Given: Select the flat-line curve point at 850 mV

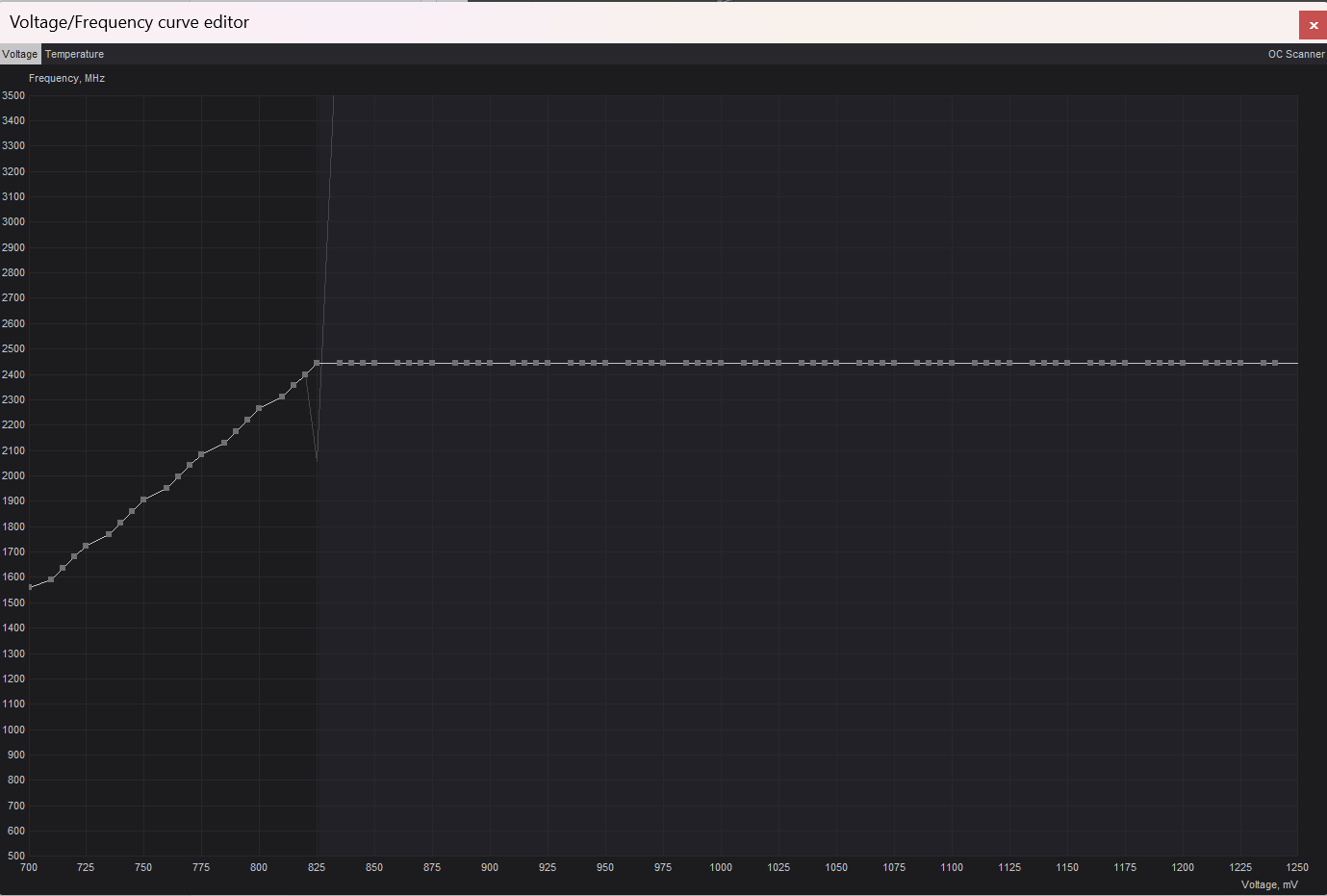Looking at the screenshot, I should pyautogui.click(x=374, y=363).
